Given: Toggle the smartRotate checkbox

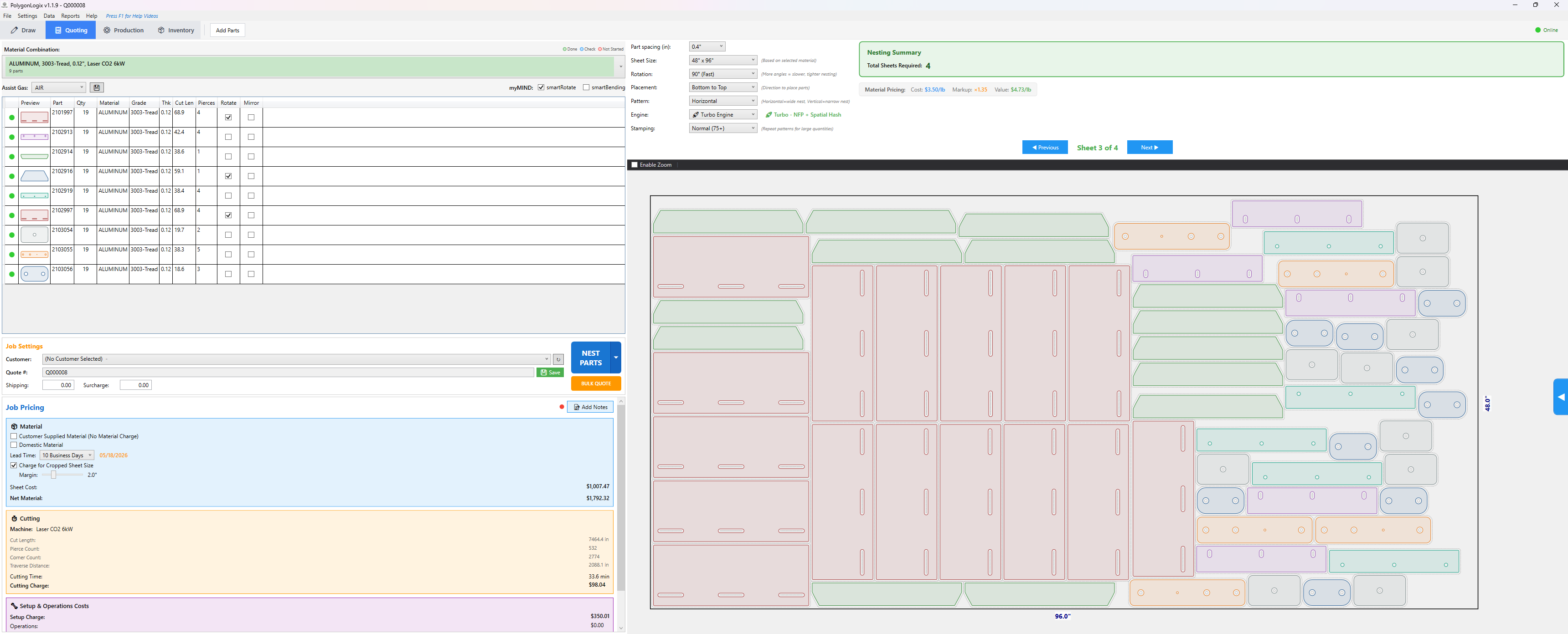Looking at the screenshot, I should coord(541,87).
